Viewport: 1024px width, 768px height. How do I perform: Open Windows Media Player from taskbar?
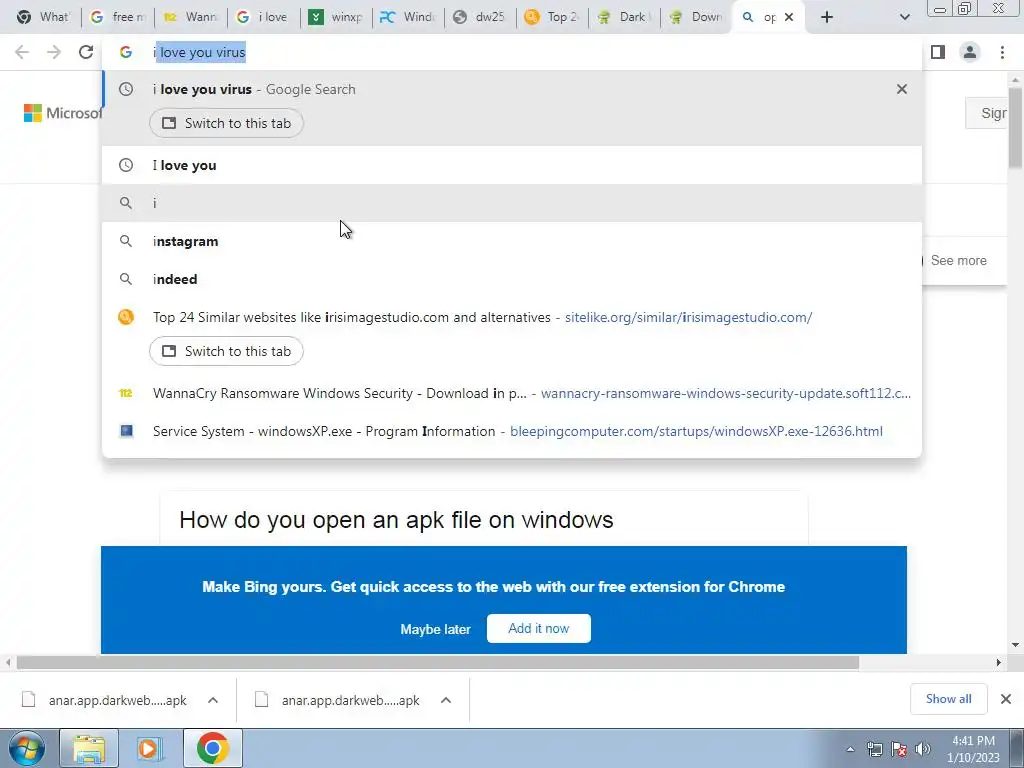[150, 748]
